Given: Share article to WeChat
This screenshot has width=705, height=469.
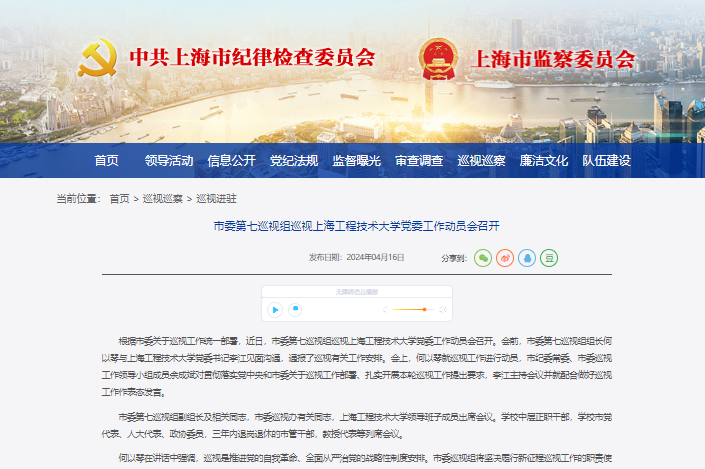Looking at the screenshot, I should [483, 257].
